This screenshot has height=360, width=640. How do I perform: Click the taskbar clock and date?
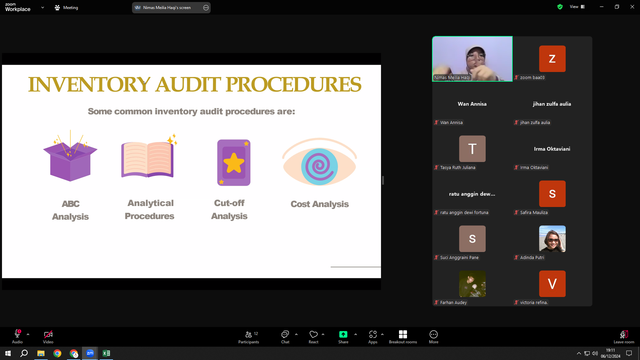(x=610, y=353)
